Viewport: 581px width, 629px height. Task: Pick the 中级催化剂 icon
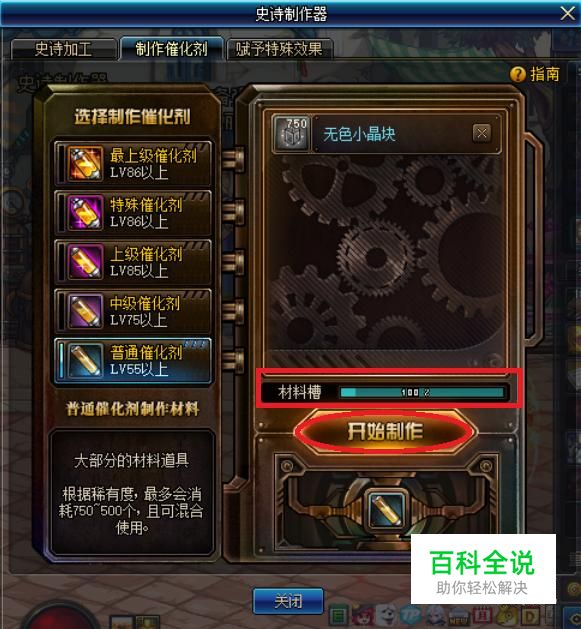coord(84,311)
